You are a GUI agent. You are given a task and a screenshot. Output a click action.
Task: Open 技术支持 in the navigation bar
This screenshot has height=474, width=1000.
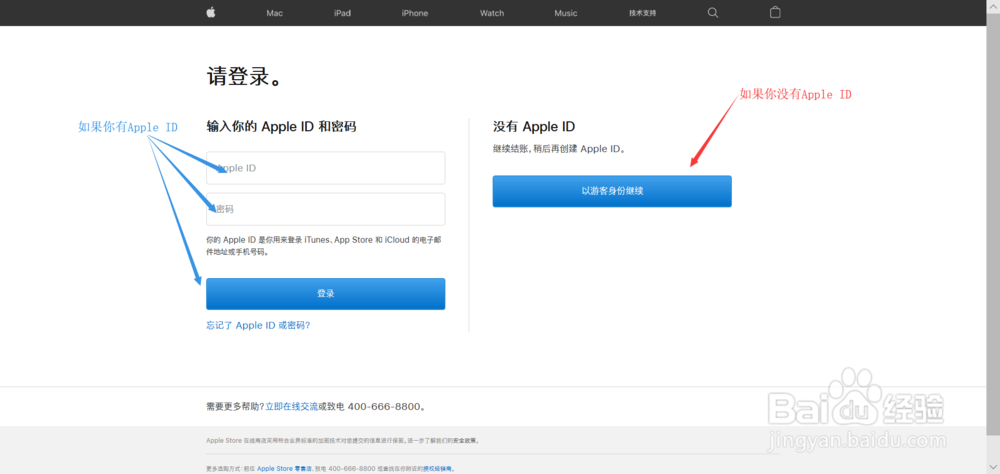coord(642,13)
